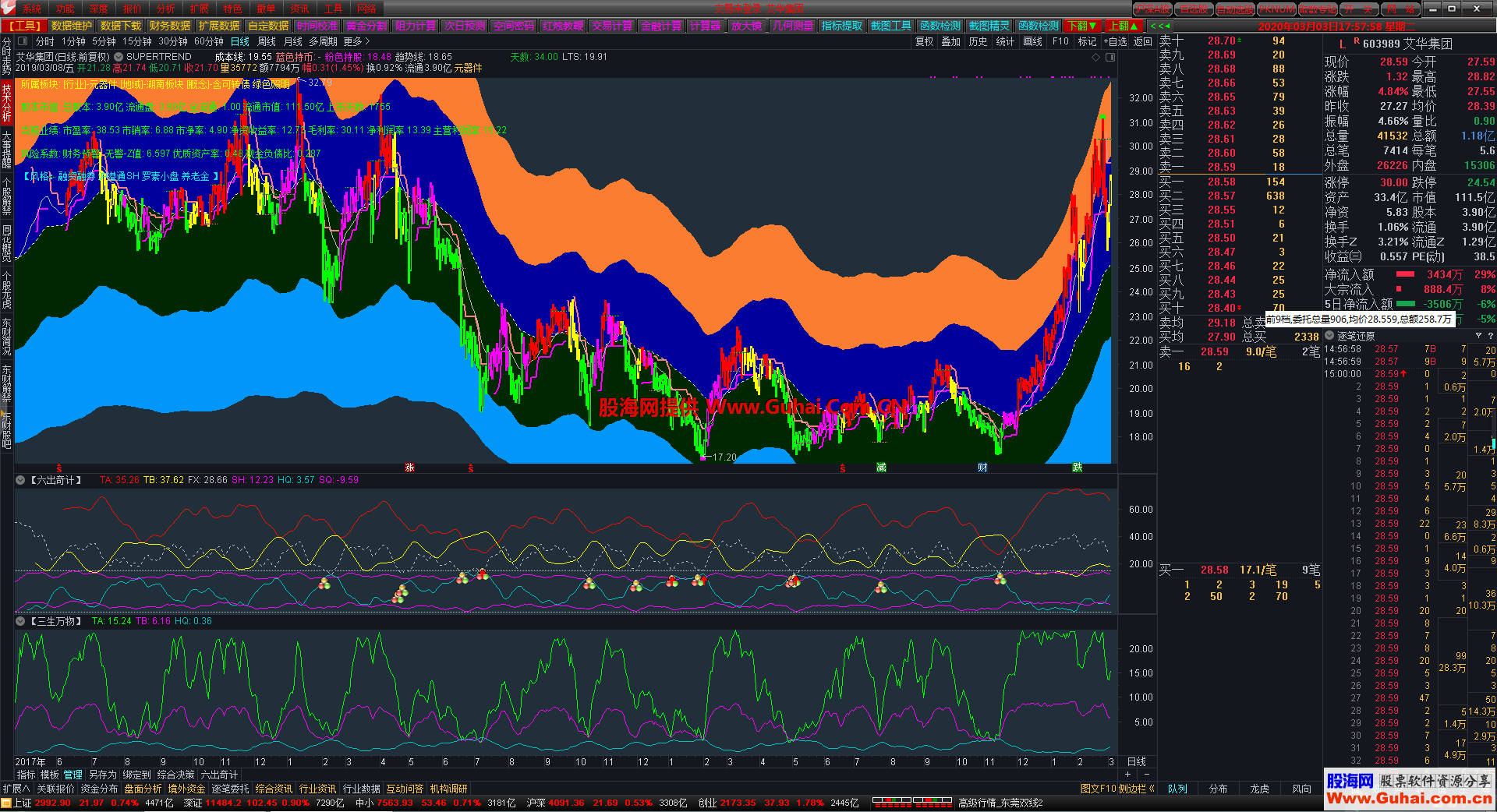The width and height of the screenshot is (1497, 812).
Task: Collapse sidebar via 侧边栏《 toggle
Action: (x=1137, y=789)
